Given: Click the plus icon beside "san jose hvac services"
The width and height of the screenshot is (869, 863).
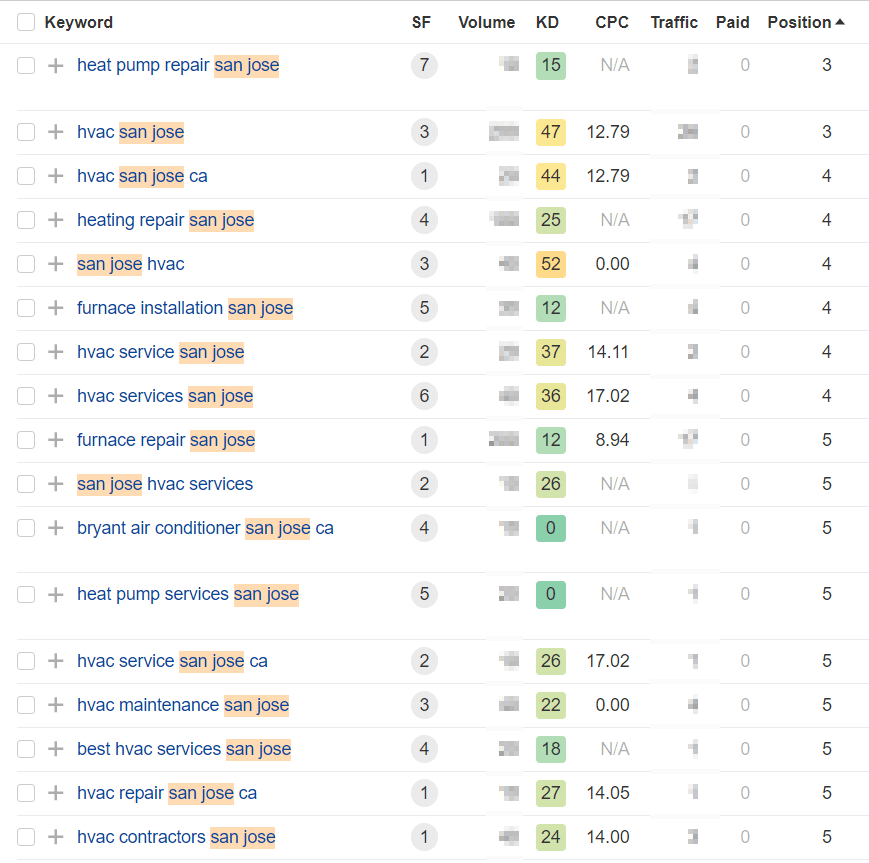Looking at the screenshot, I should pos(56,484).
